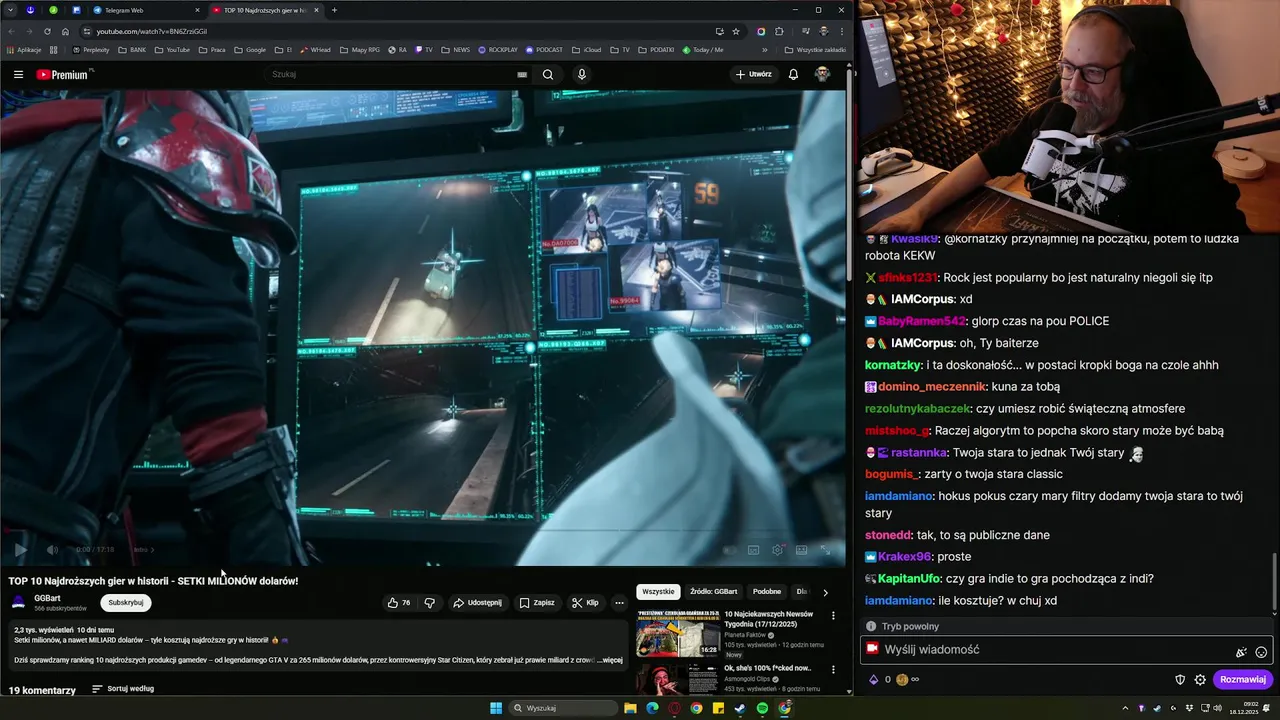This screenshot has height=720, width=1280.
Task: Enter fullscreen in the video player
Action: coord(825,550)
